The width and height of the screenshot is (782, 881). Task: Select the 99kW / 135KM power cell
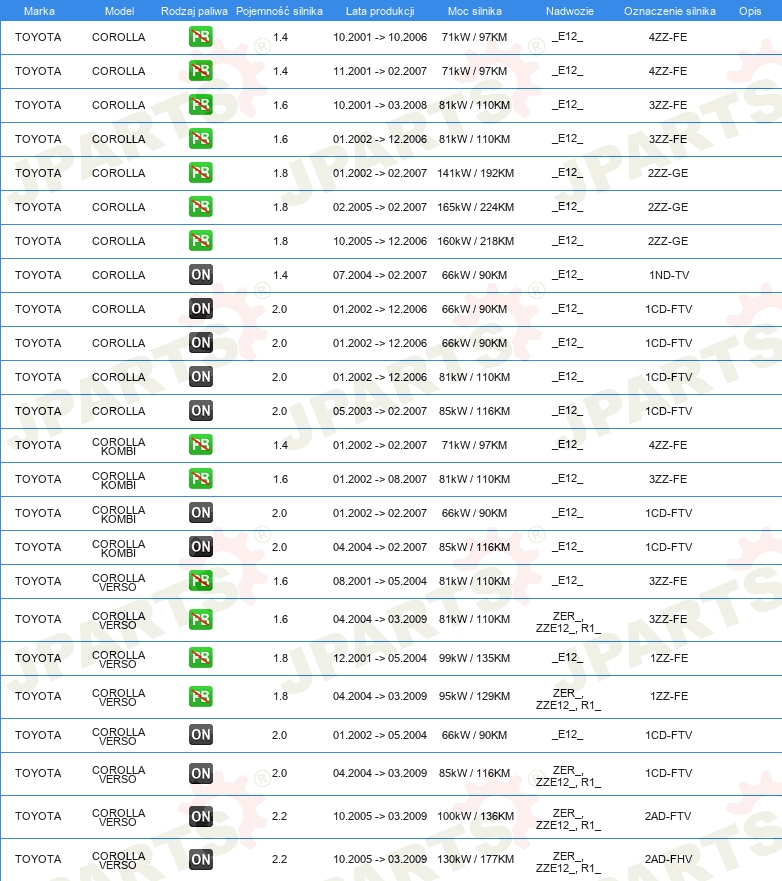(x=475, y=658)
